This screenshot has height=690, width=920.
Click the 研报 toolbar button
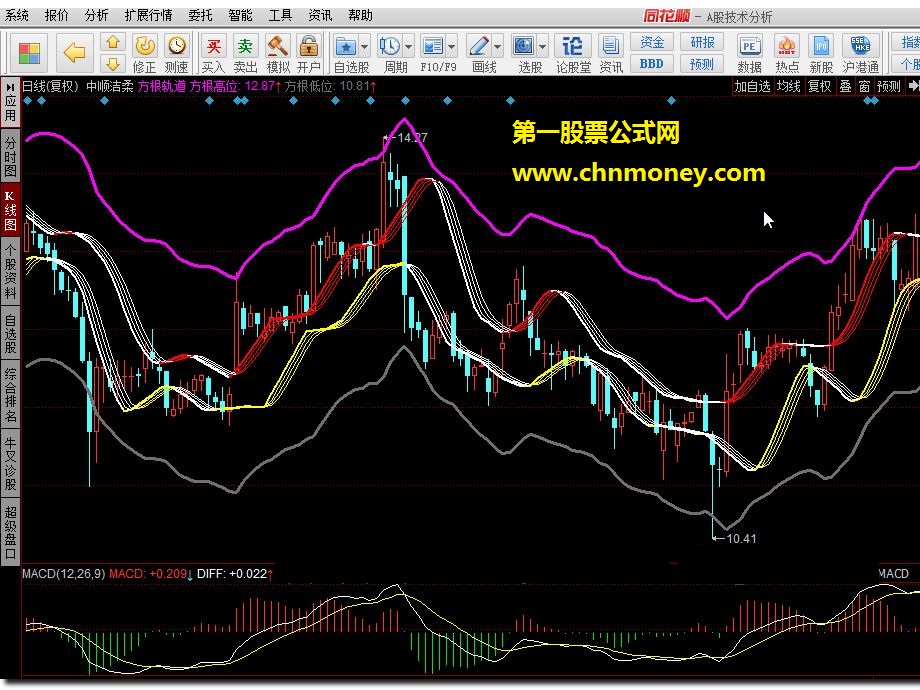702,42
